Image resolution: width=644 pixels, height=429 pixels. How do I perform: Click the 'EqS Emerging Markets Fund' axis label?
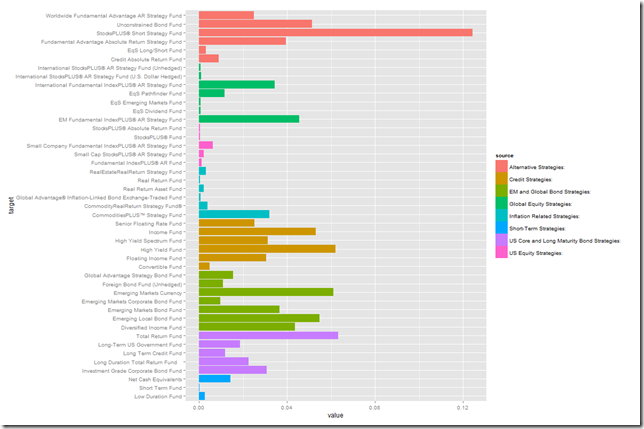tap(146, 103)
